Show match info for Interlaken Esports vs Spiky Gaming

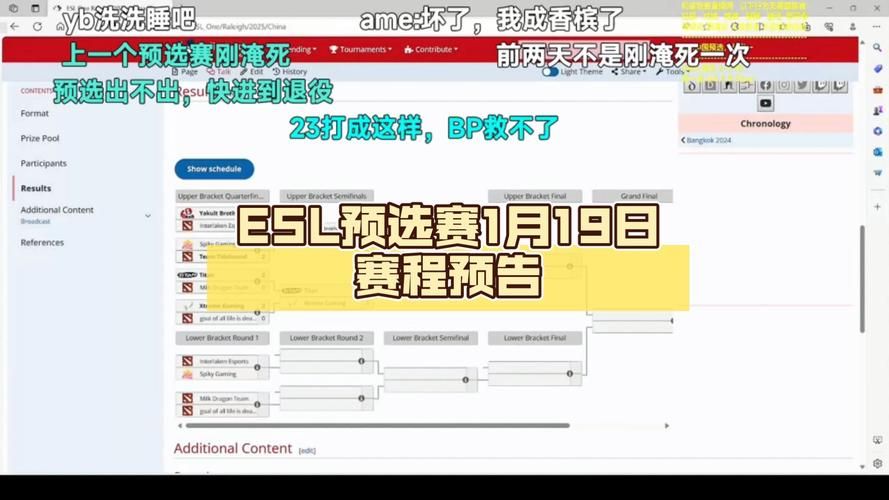(x=257, y=367)
